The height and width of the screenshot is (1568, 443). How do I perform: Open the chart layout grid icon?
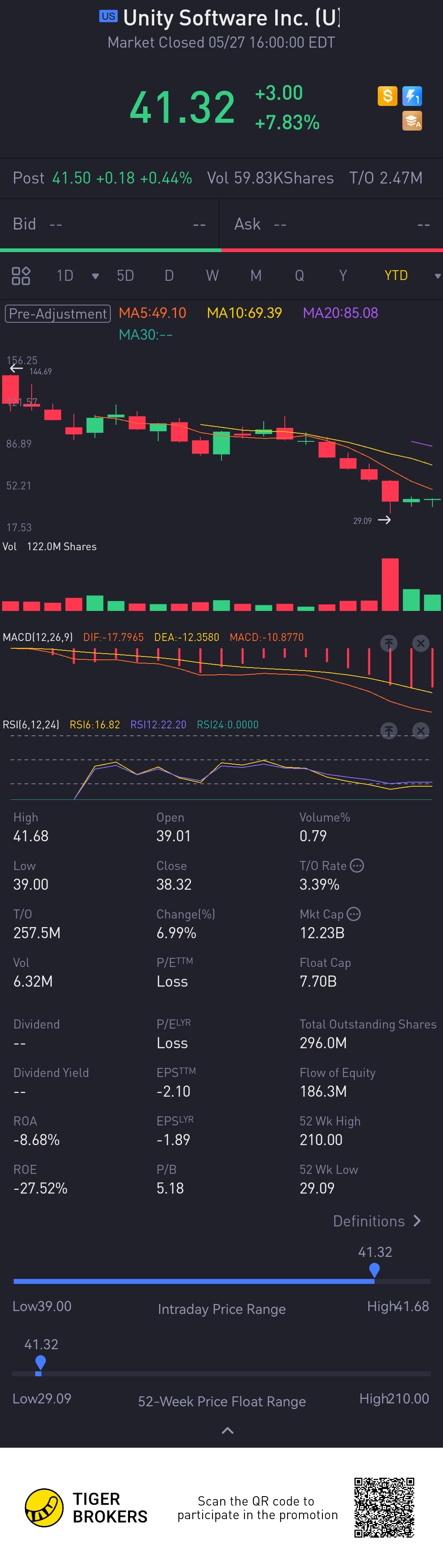point(21,276)
